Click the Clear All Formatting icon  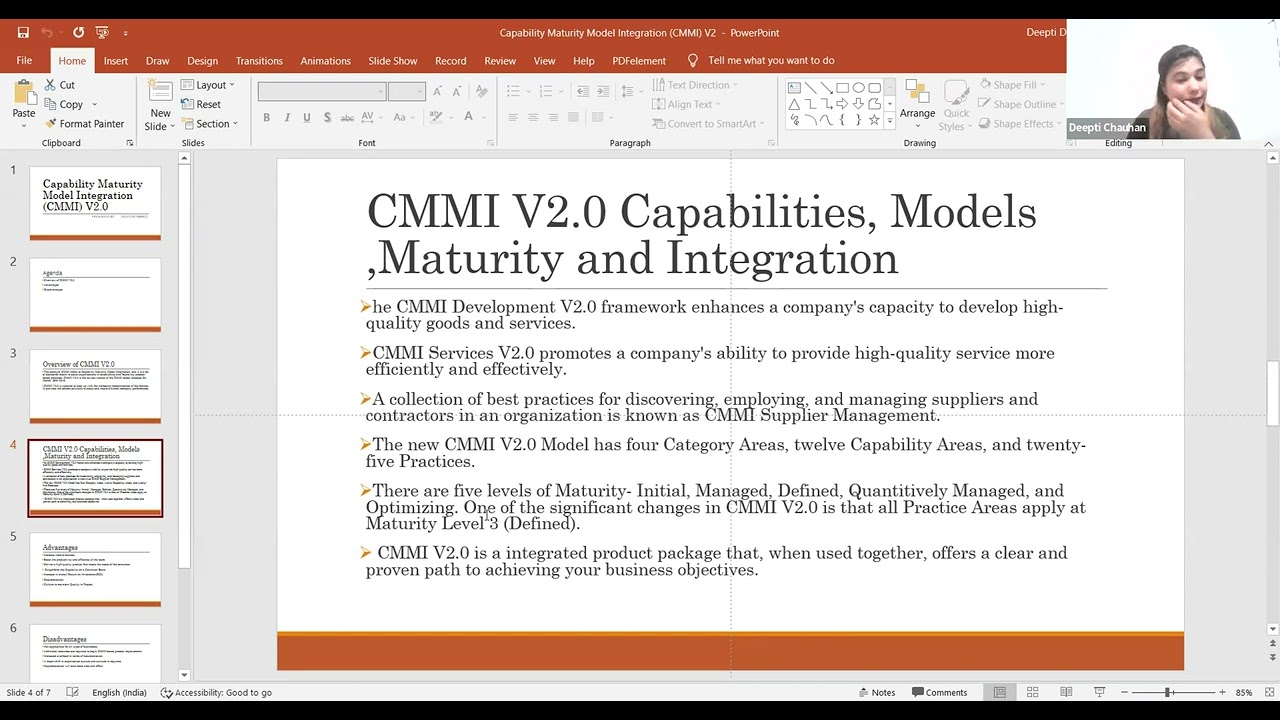[x=481, y=91]
